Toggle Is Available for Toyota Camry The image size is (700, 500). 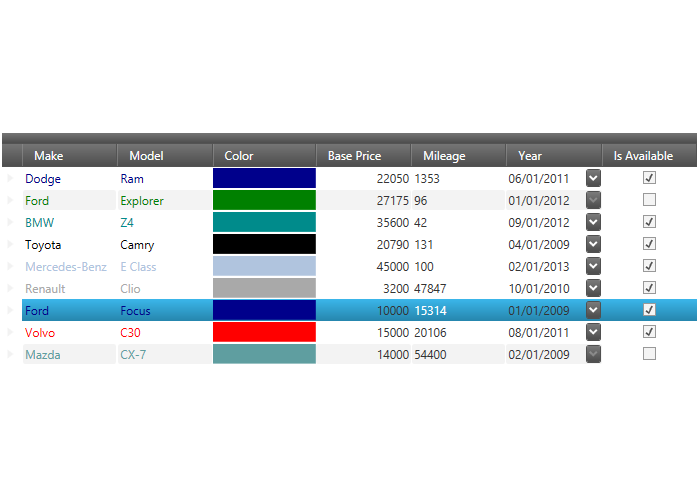pyautogui.click(x=649, y=244)
